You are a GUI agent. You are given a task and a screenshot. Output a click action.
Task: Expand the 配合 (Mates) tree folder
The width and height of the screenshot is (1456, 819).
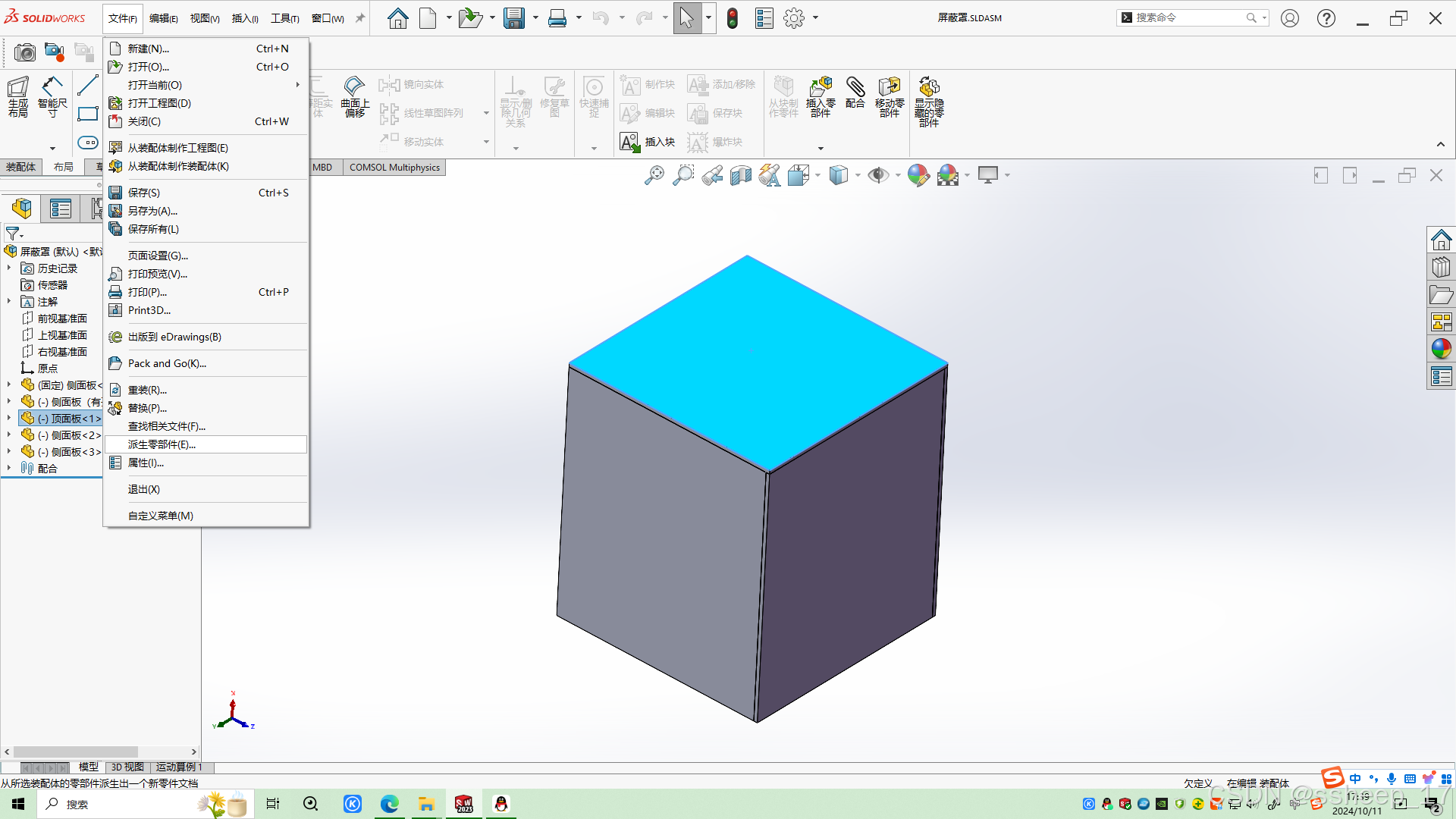coord(9,469)
